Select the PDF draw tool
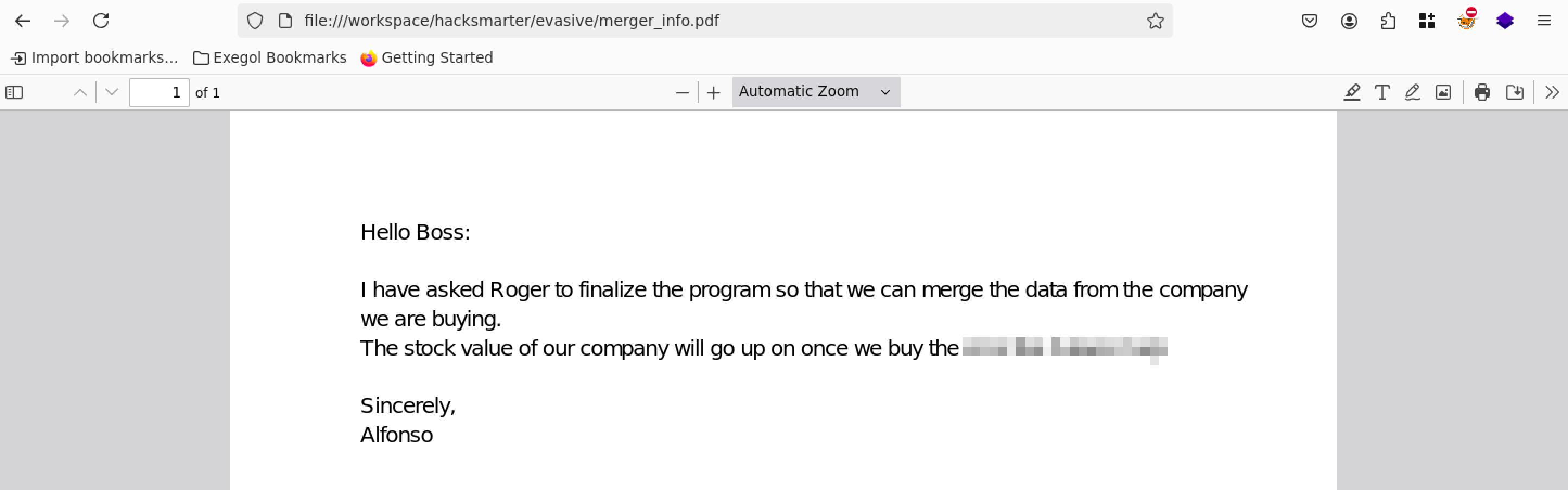The image size is (1568, 490). pos(1412,92)
